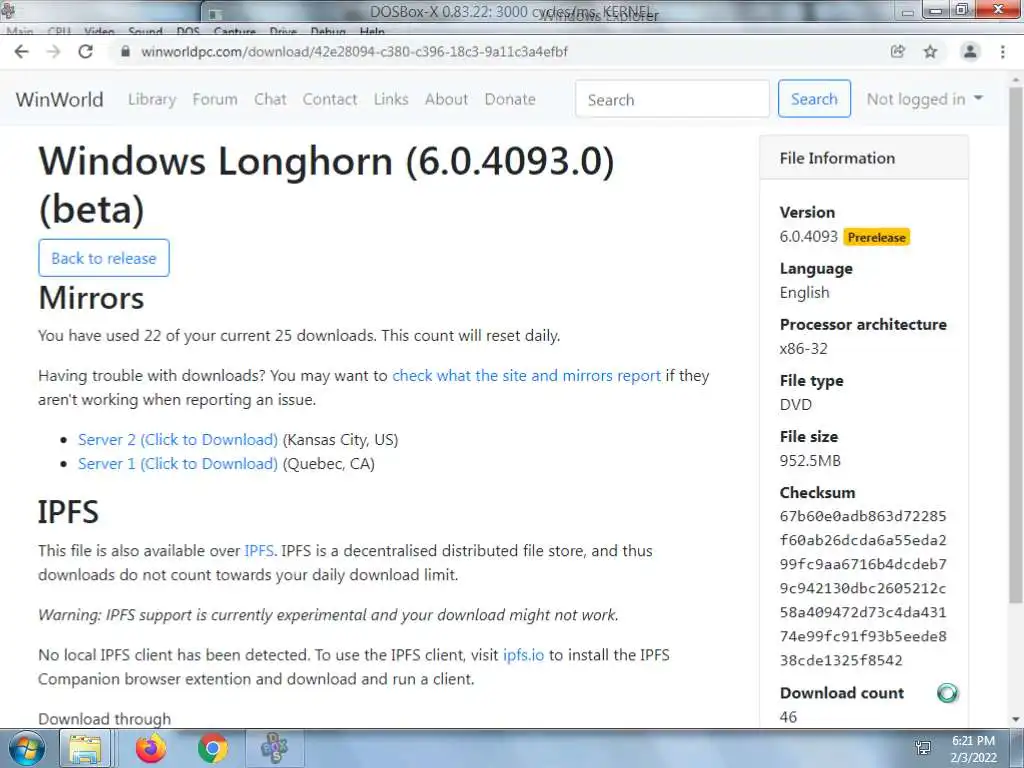1024x768 pixels.
Task: Open the Links nav item
Action: click(x=391, y=99)
